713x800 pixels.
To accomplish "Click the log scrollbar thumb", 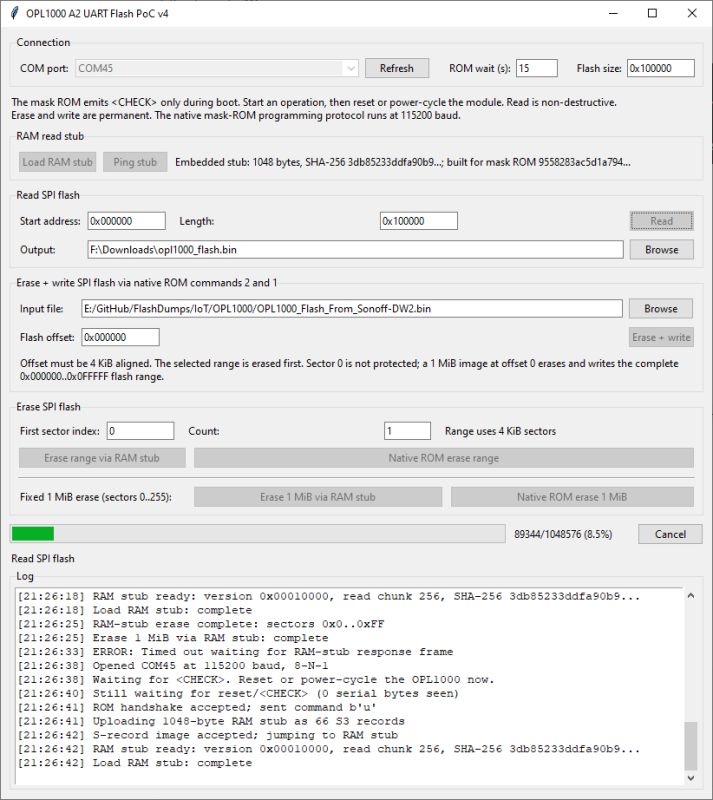I will [691, 745].
